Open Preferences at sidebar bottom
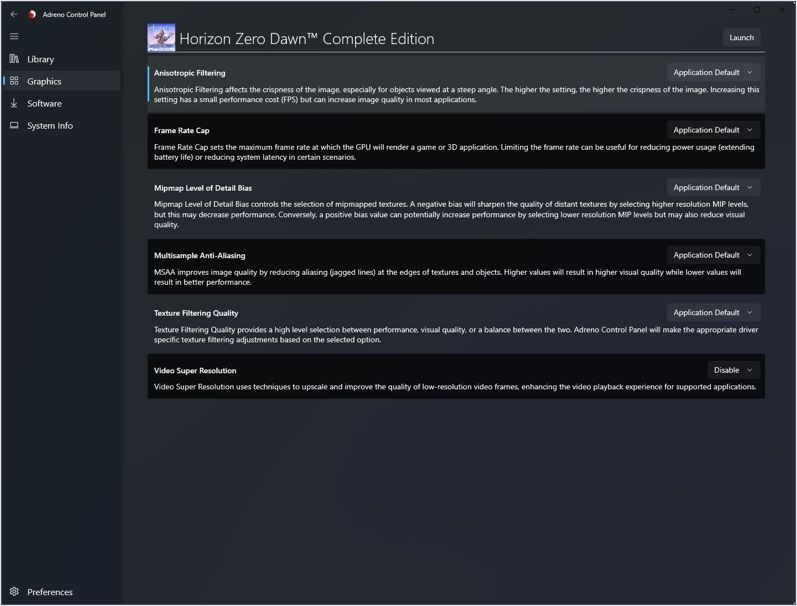Viewport: 797px width, 606px height. pos(61,592)
